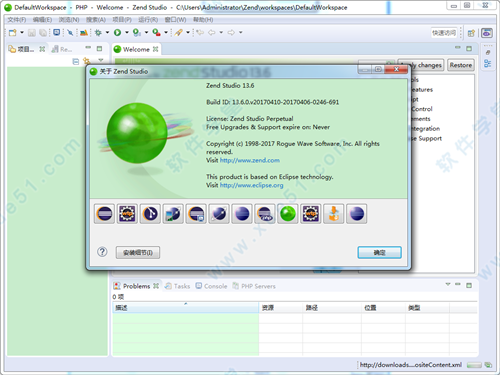This screenshot has height=375, width=500.
Task: Click the help question mark in About dialog
Action: 102,252
